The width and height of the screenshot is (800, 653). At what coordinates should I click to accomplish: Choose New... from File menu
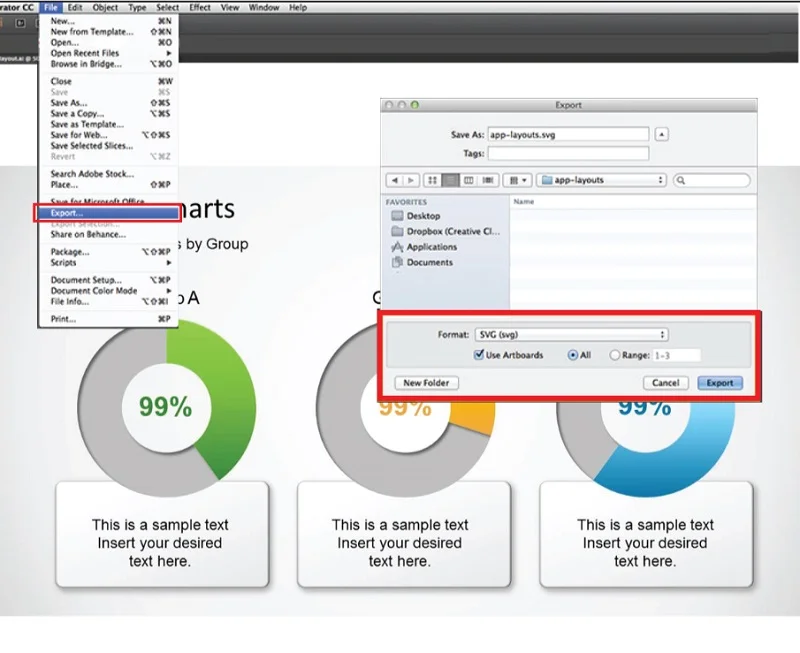coord(108,21)
